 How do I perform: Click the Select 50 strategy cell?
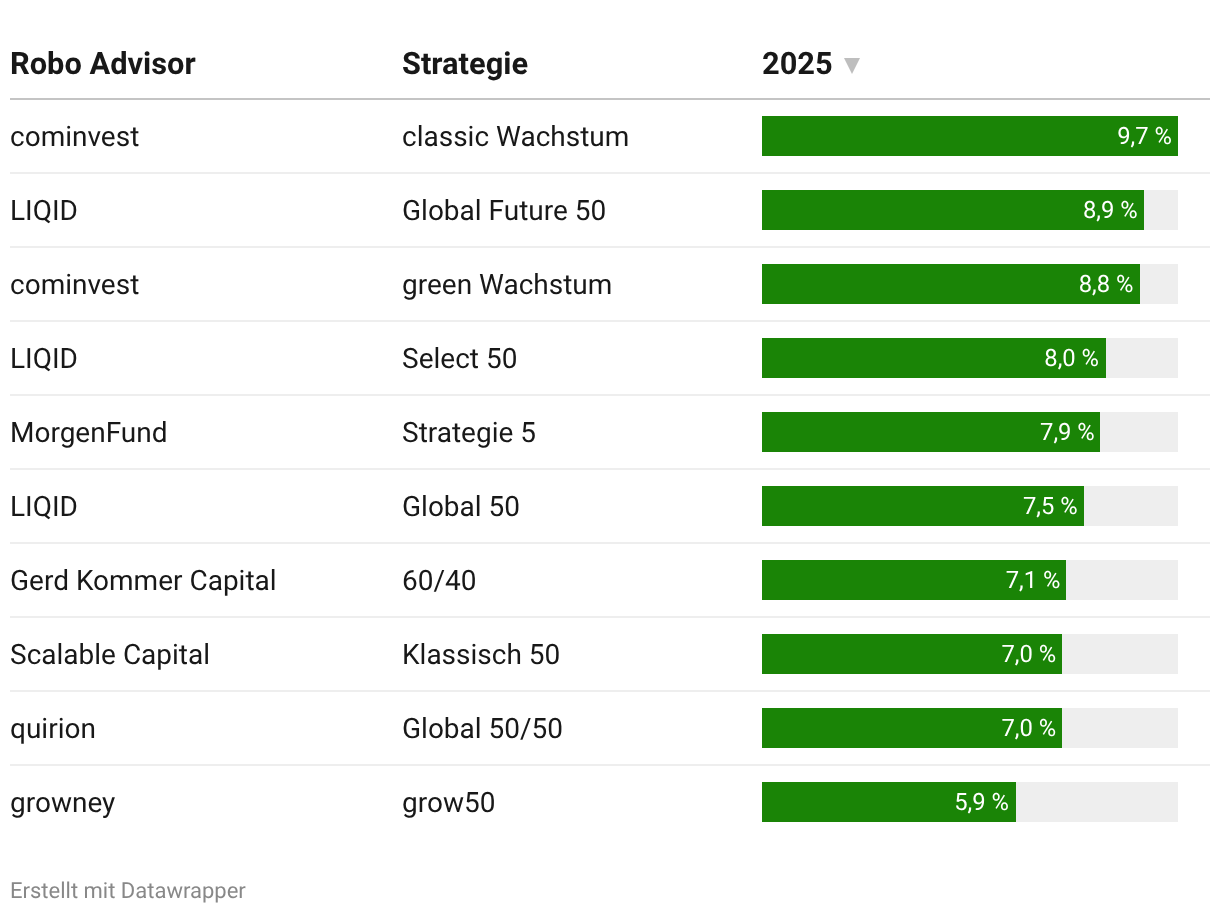[459, 358]
